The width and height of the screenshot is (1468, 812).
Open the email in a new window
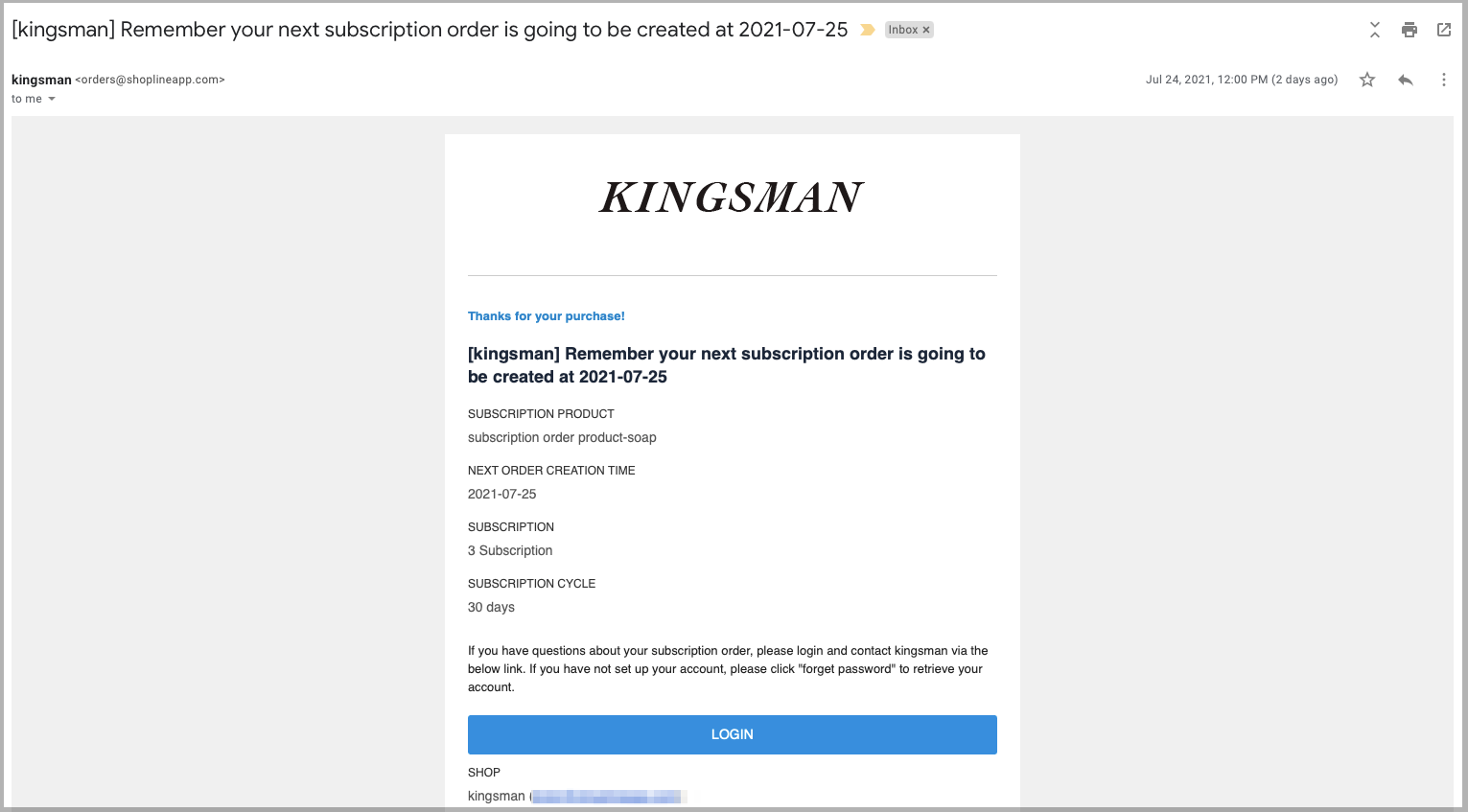click(x=1443, y=30)
